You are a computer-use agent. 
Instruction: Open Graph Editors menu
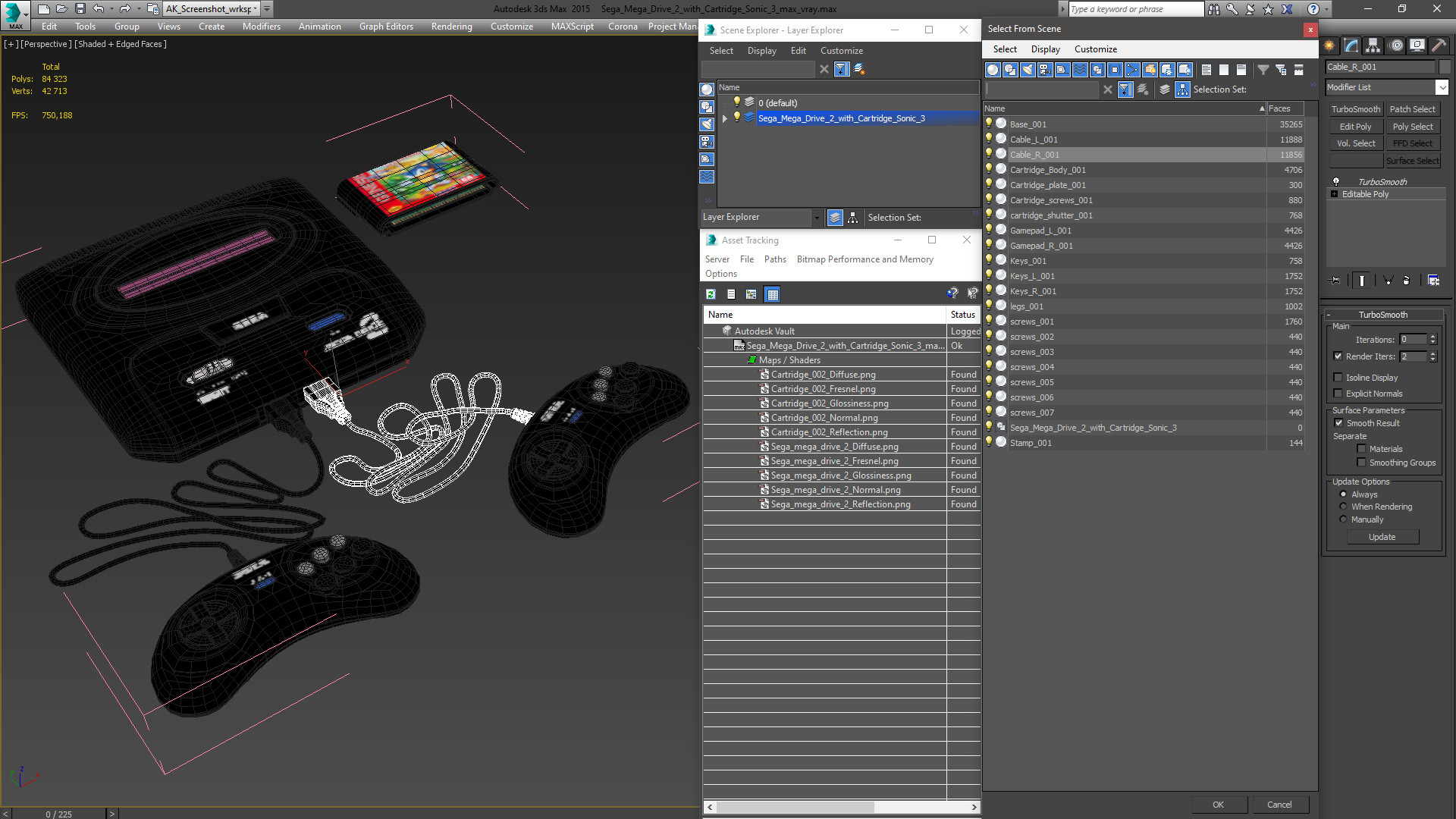point(386,27)
